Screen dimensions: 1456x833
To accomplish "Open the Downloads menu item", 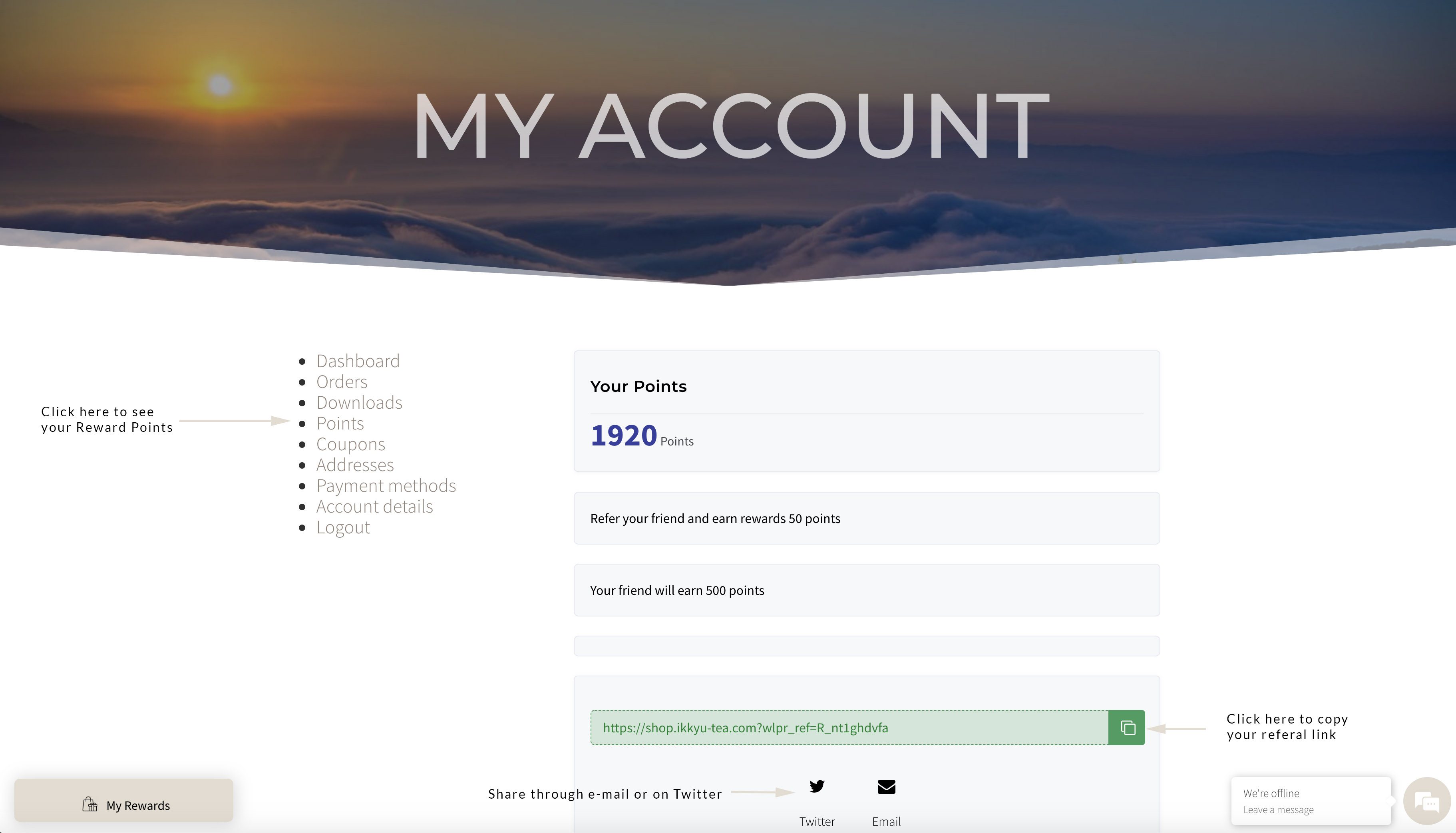I will (x=359, y=403).
